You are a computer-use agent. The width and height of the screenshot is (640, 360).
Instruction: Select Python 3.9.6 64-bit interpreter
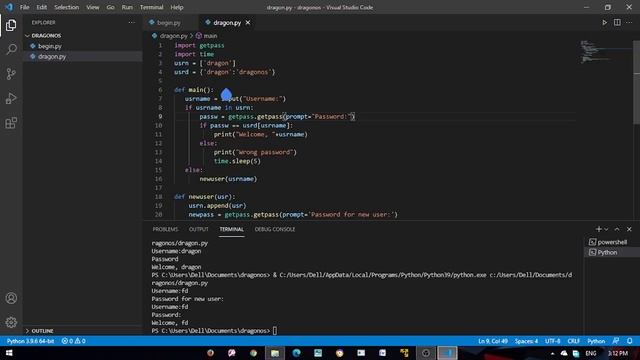point(30,341)
